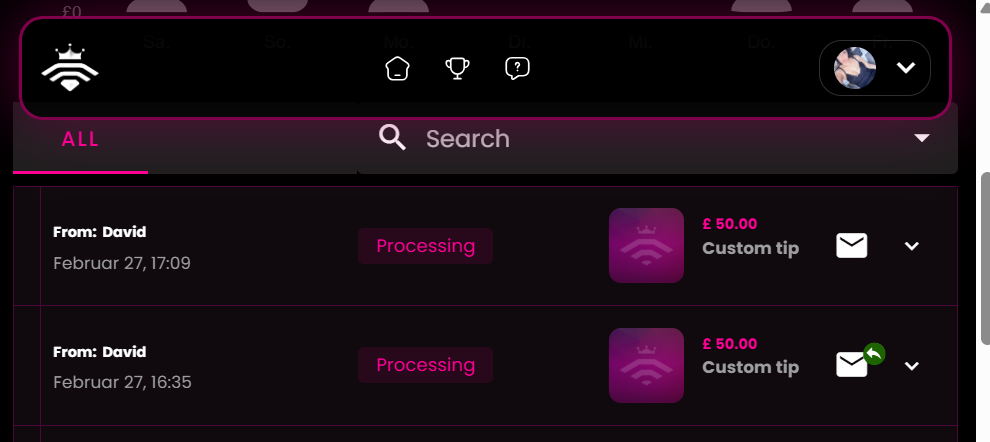Open message envelope for the 17:09 tip
This screenshot has width=990, height=442.
point(851,245)
